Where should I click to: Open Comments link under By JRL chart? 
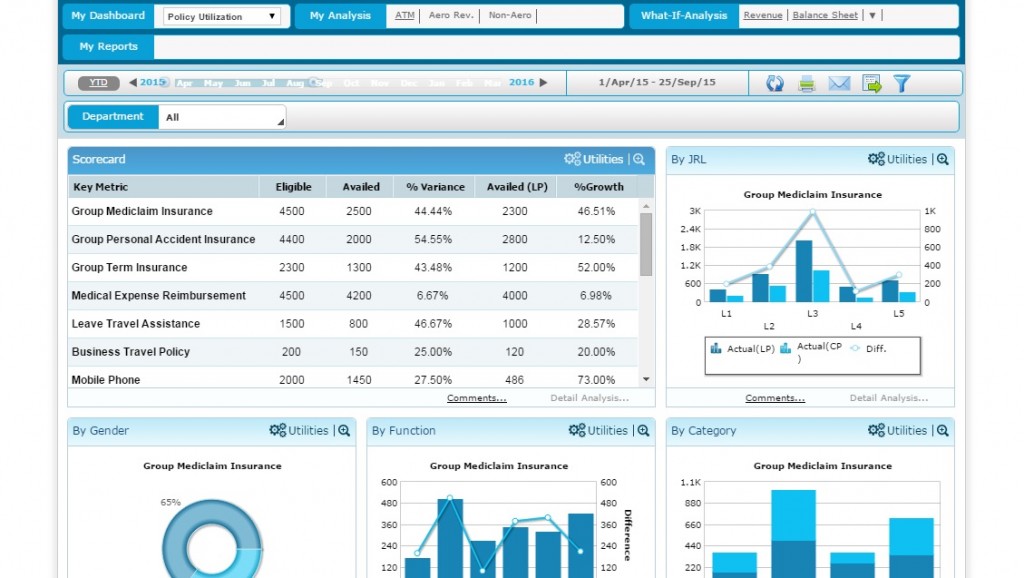775,398
